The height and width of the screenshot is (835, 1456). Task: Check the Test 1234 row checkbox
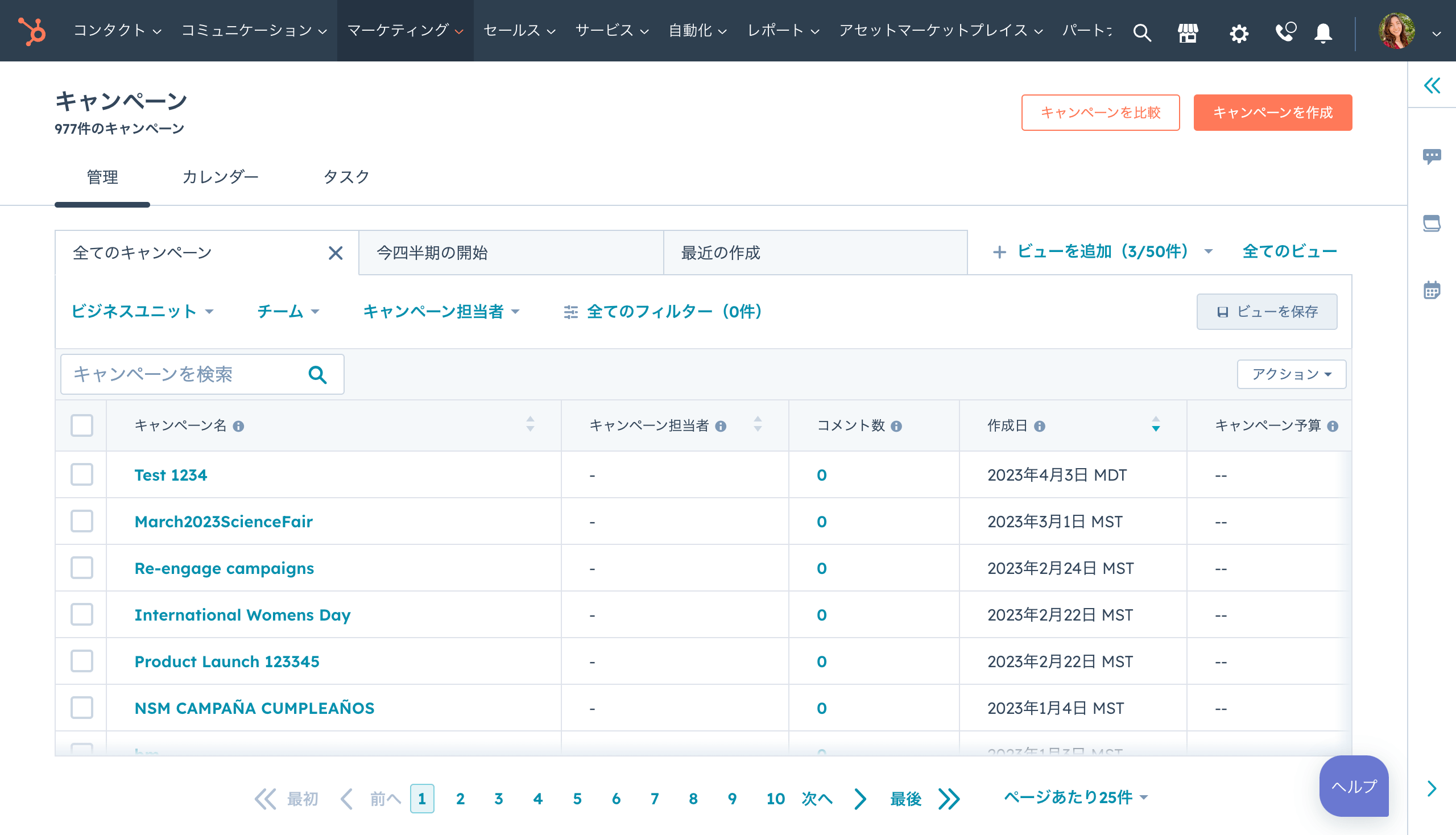point(82,475)
